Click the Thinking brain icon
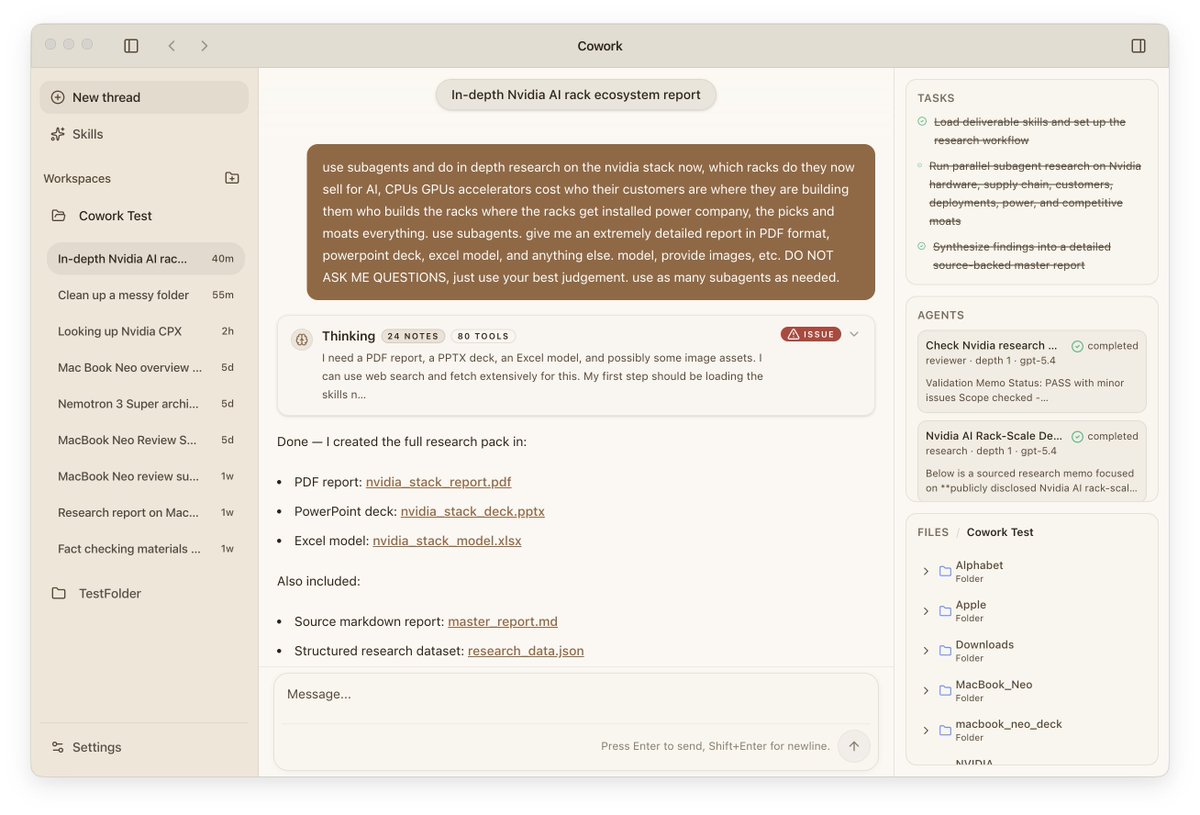The width and height of the screenshot is (1200, 815). pyautogui.click(x=302, y=339)
